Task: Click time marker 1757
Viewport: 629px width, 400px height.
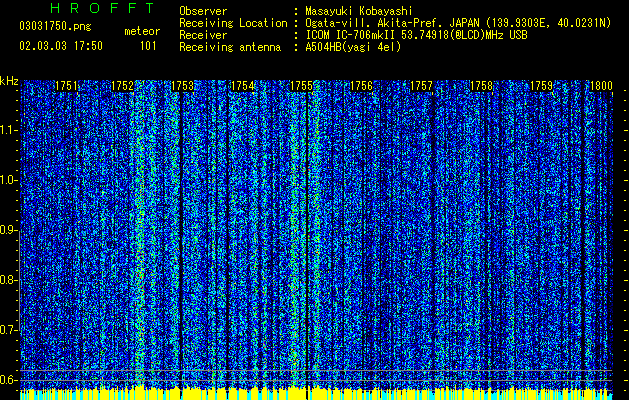Action: [x=422, y=86]
